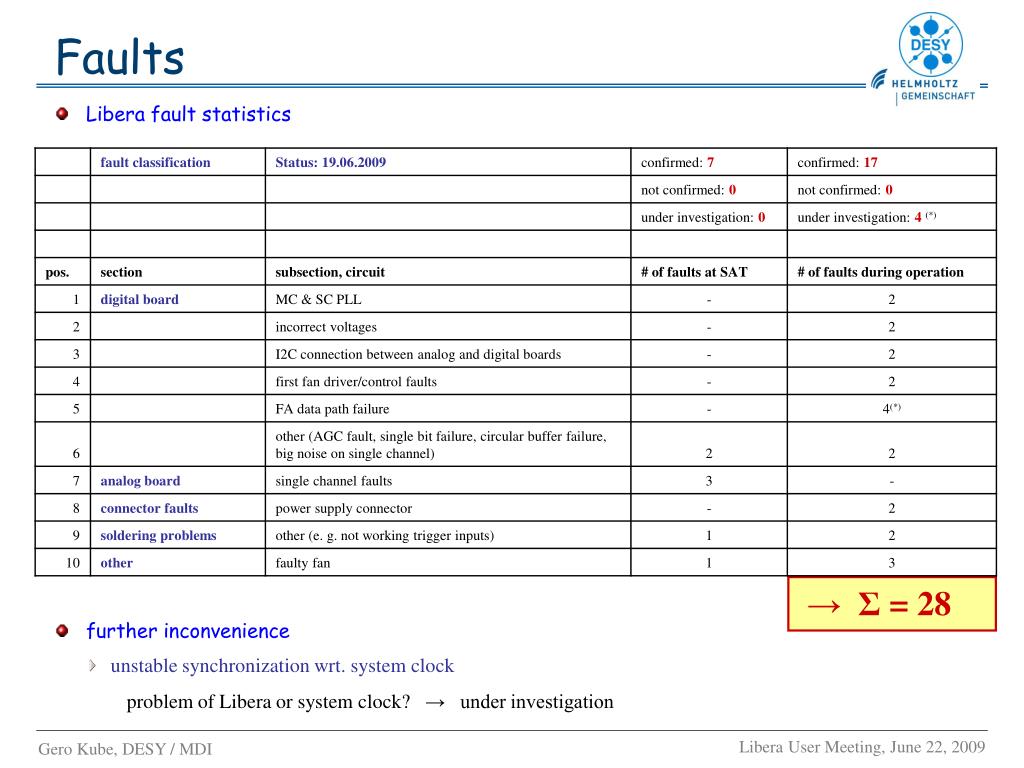1024x768 pixels.
Task: Click the 'confirmed: 7' cell
Action: [709, 162]
